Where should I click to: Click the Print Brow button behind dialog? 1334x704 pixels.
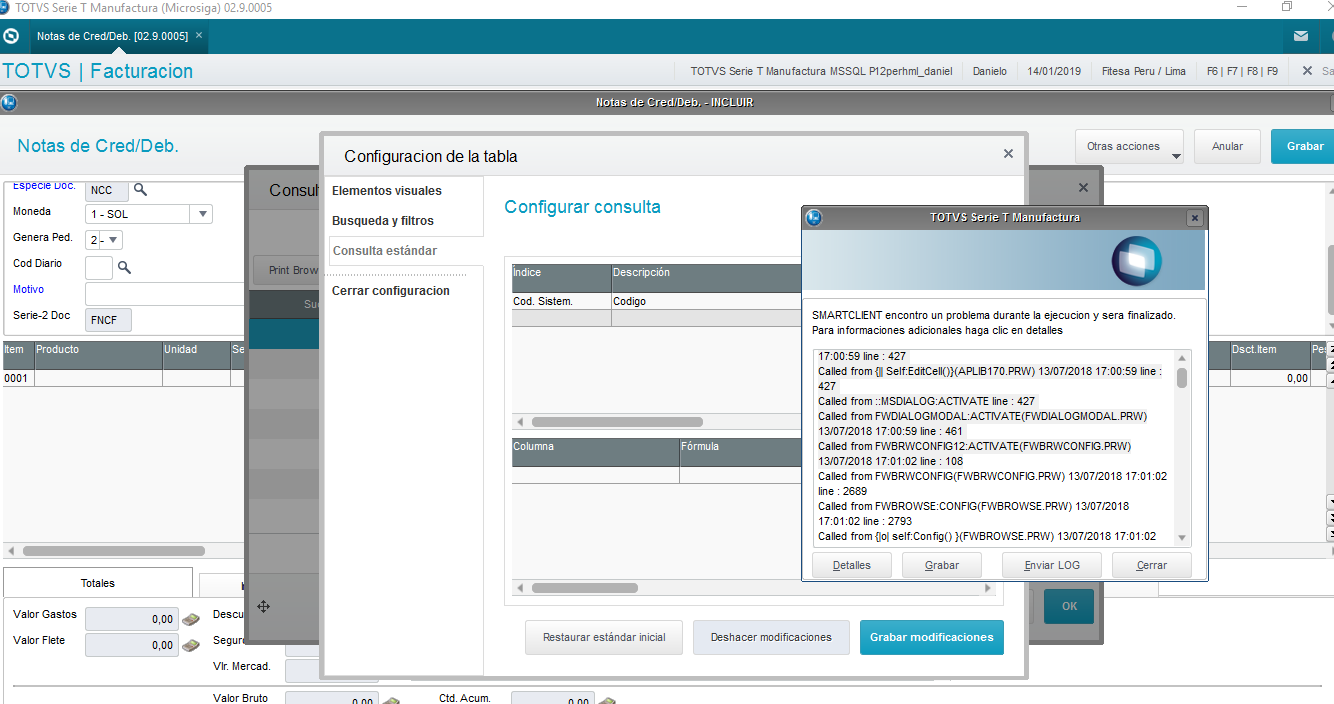tap(287, 270)
